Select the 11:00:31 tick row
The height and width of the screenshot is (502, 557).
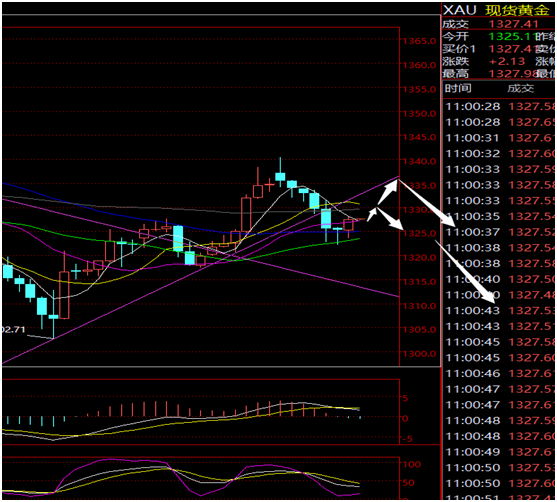click(500, 138)
